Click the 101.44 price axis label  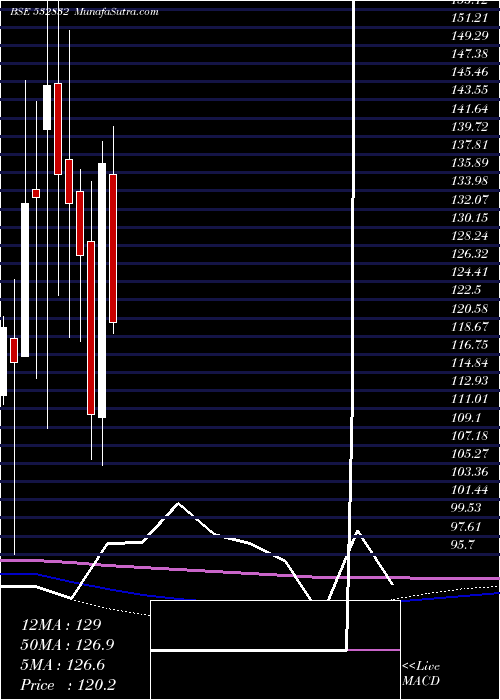click(x=469, y=491)
